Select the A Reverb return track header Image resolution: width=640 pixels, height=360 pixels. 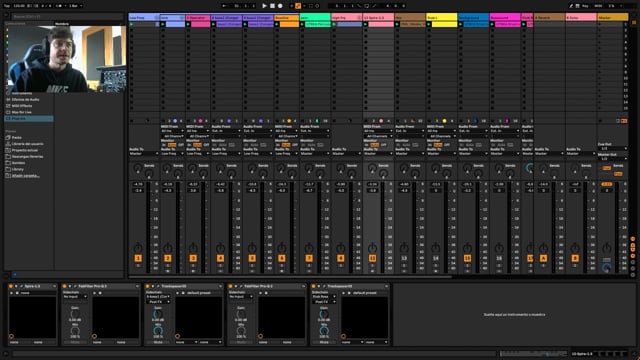[549, 18]
